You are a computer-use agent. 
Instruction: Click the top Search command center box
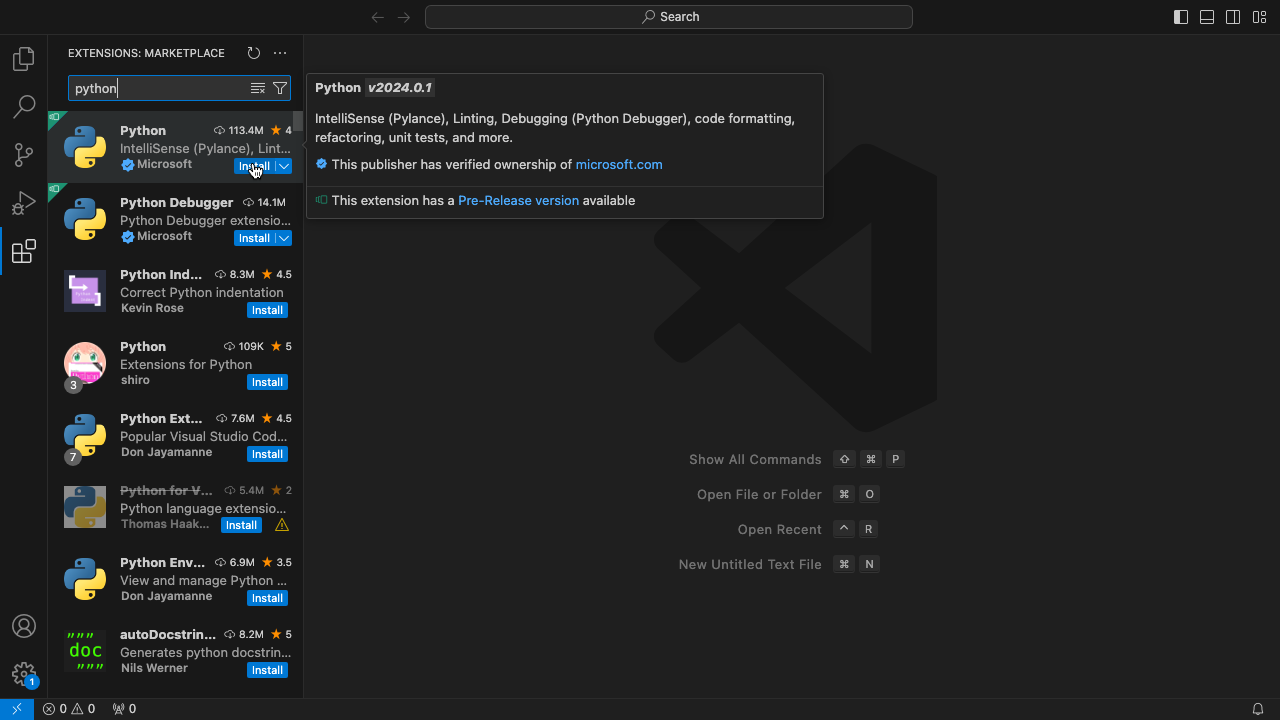click(x=669, y=17)
